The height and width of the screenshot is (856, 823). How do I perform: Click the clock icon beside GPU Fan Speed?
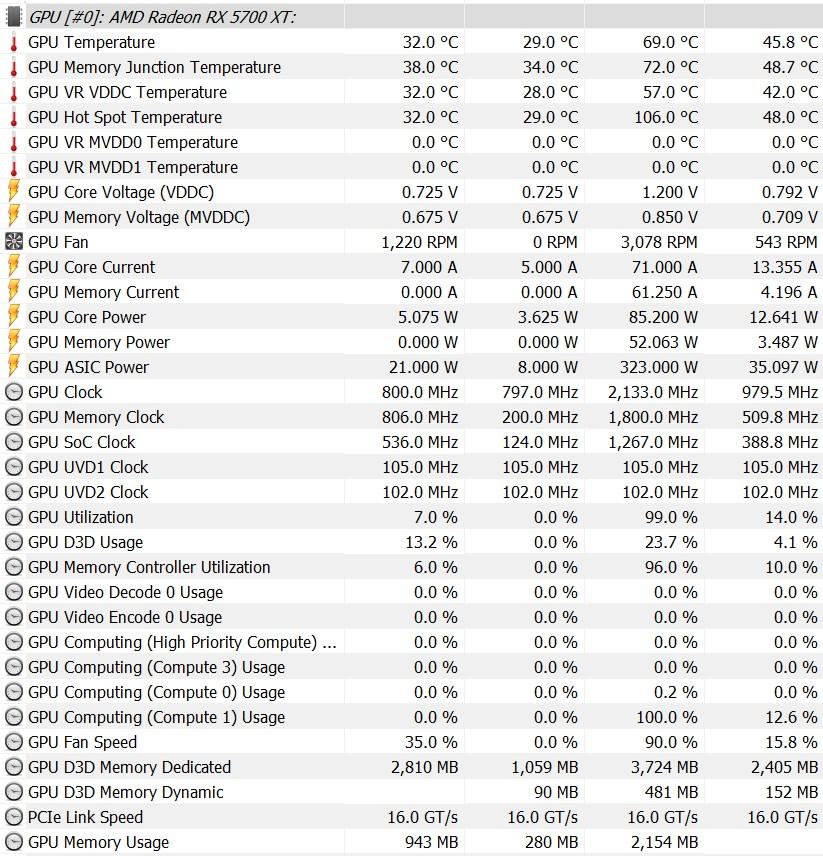click(14, 742)
